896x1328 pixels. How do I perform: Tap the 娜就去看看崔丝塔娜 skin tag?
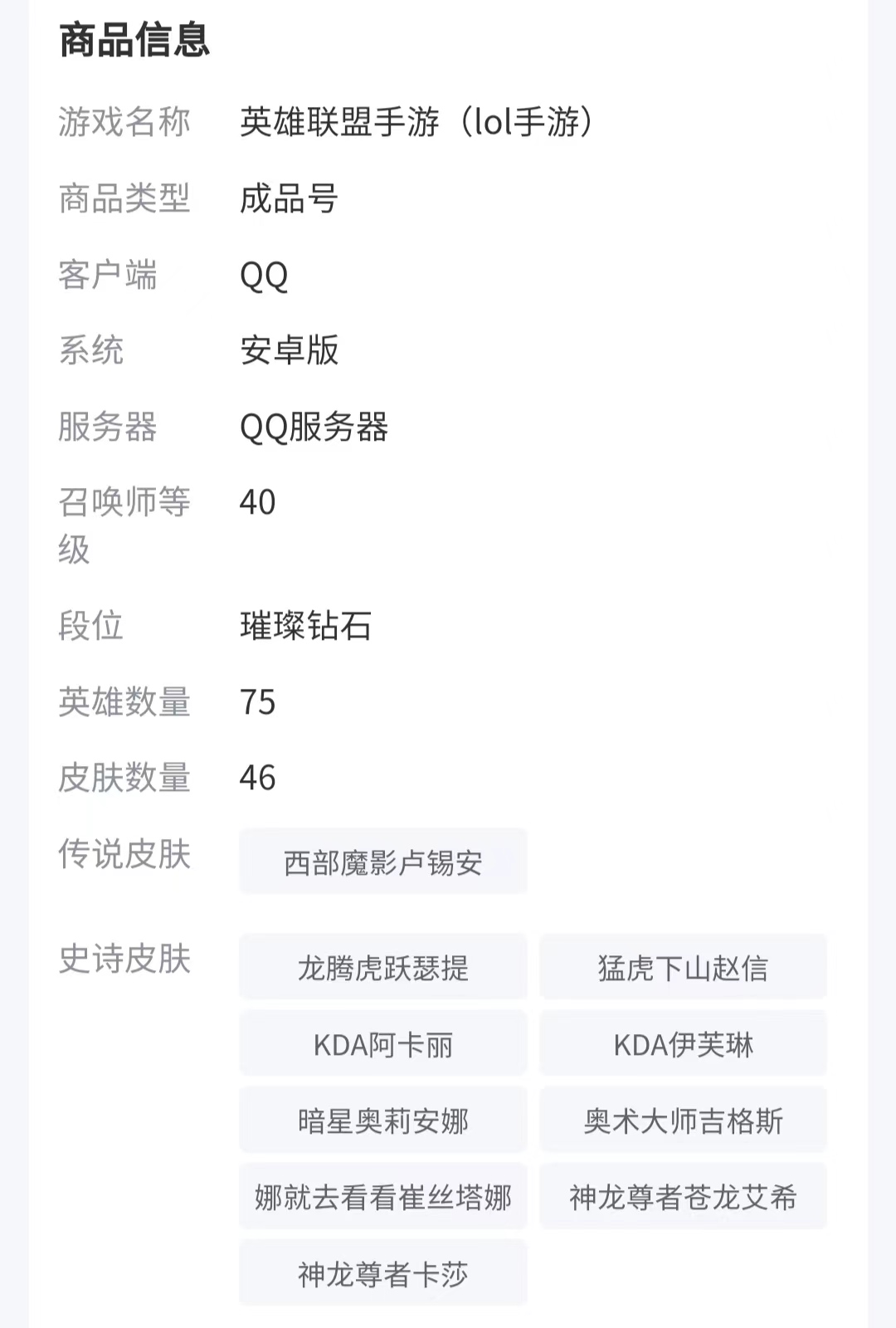point(382,1197)
